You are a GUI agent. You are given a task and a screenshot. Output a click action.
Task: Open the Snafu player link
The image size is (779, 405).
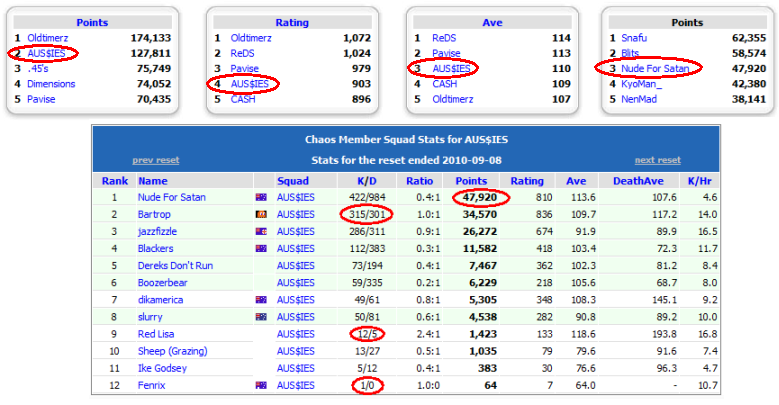pos(637,38)
